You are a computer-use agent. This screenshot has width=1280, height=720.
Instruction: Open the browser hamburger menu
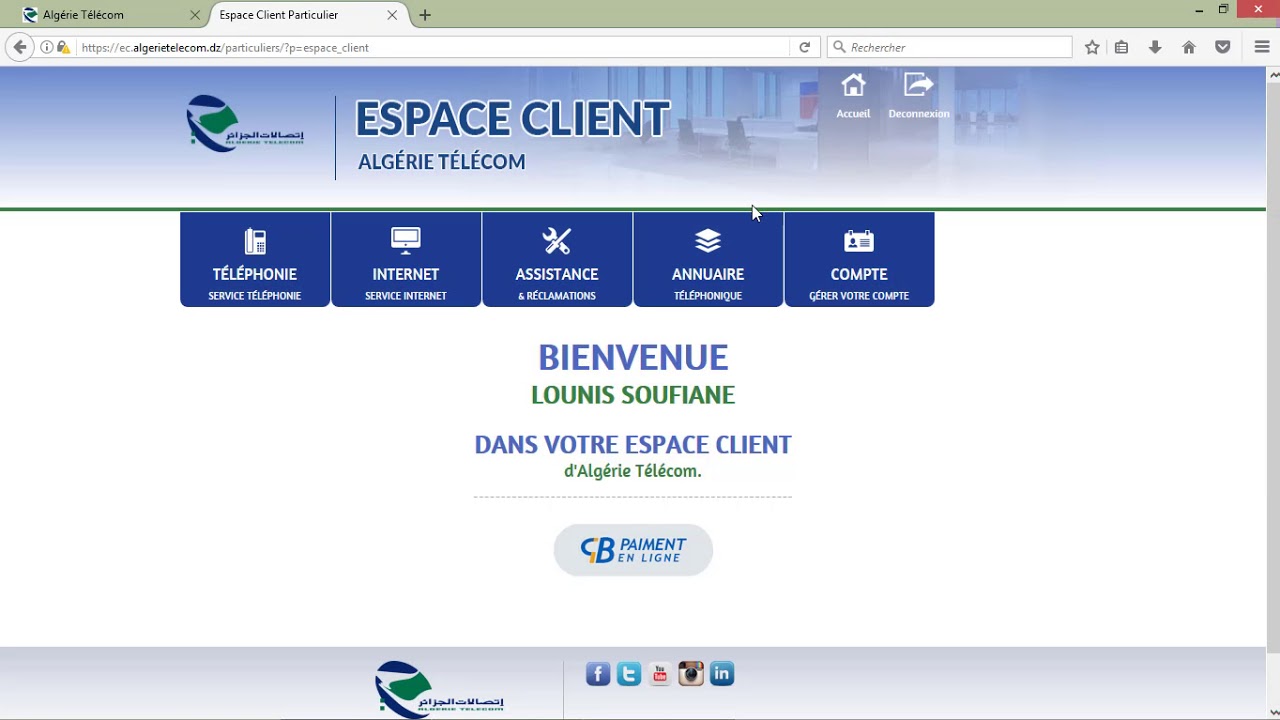(x=1262, y=47)
